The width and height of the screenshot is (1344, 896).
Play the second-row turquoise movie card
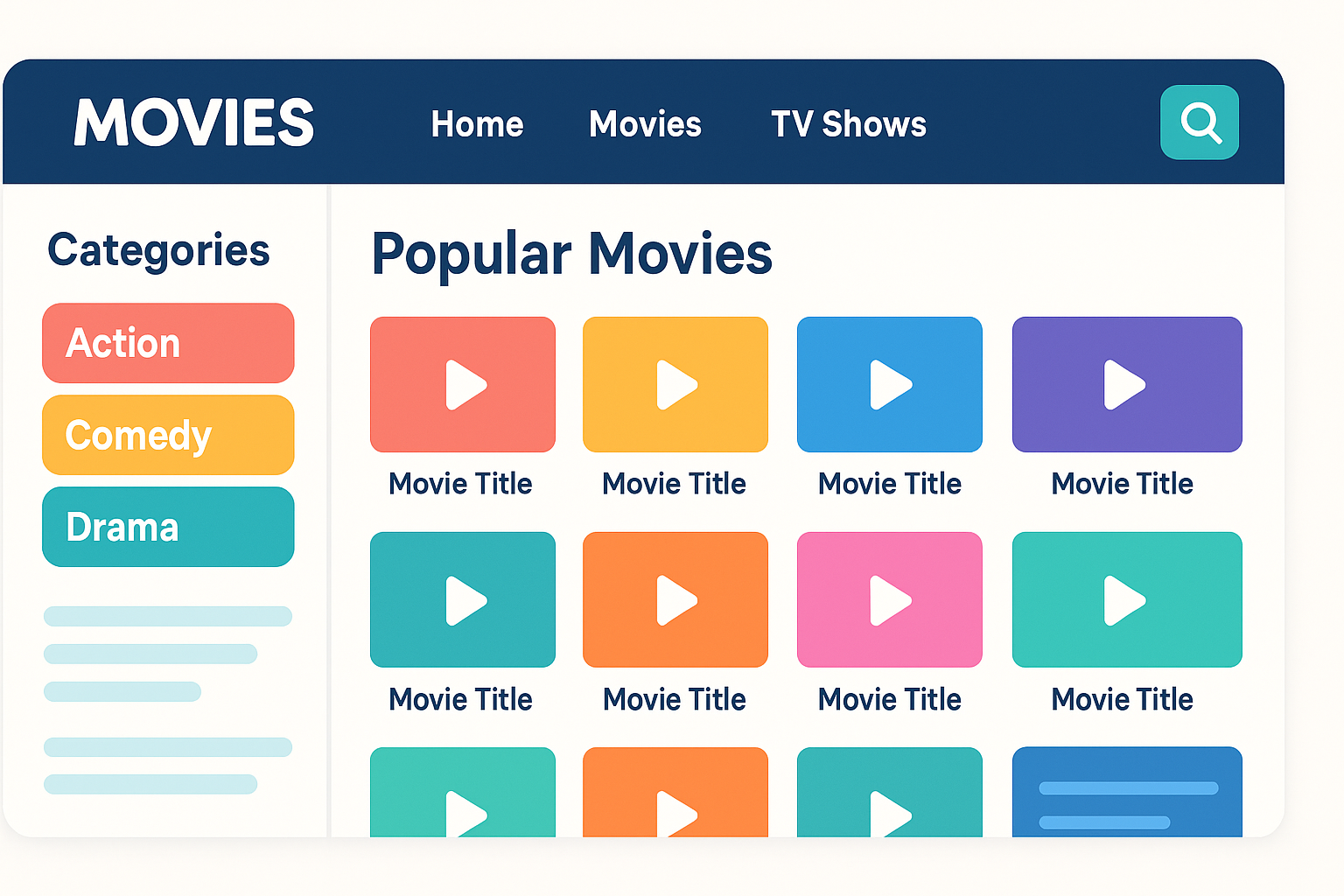click(1127, 600)
